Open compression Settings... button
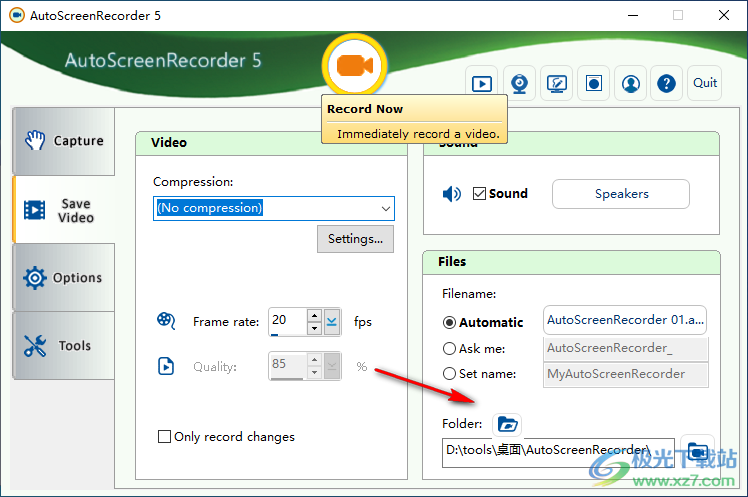 pos(355,239)
